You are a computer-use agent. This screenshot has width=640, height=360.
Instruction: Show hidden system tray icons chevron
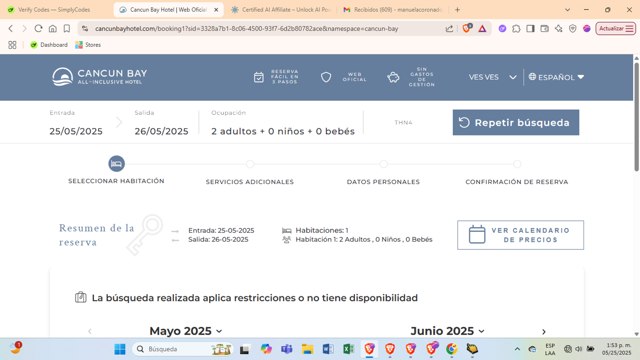click(x=517, y=349)
